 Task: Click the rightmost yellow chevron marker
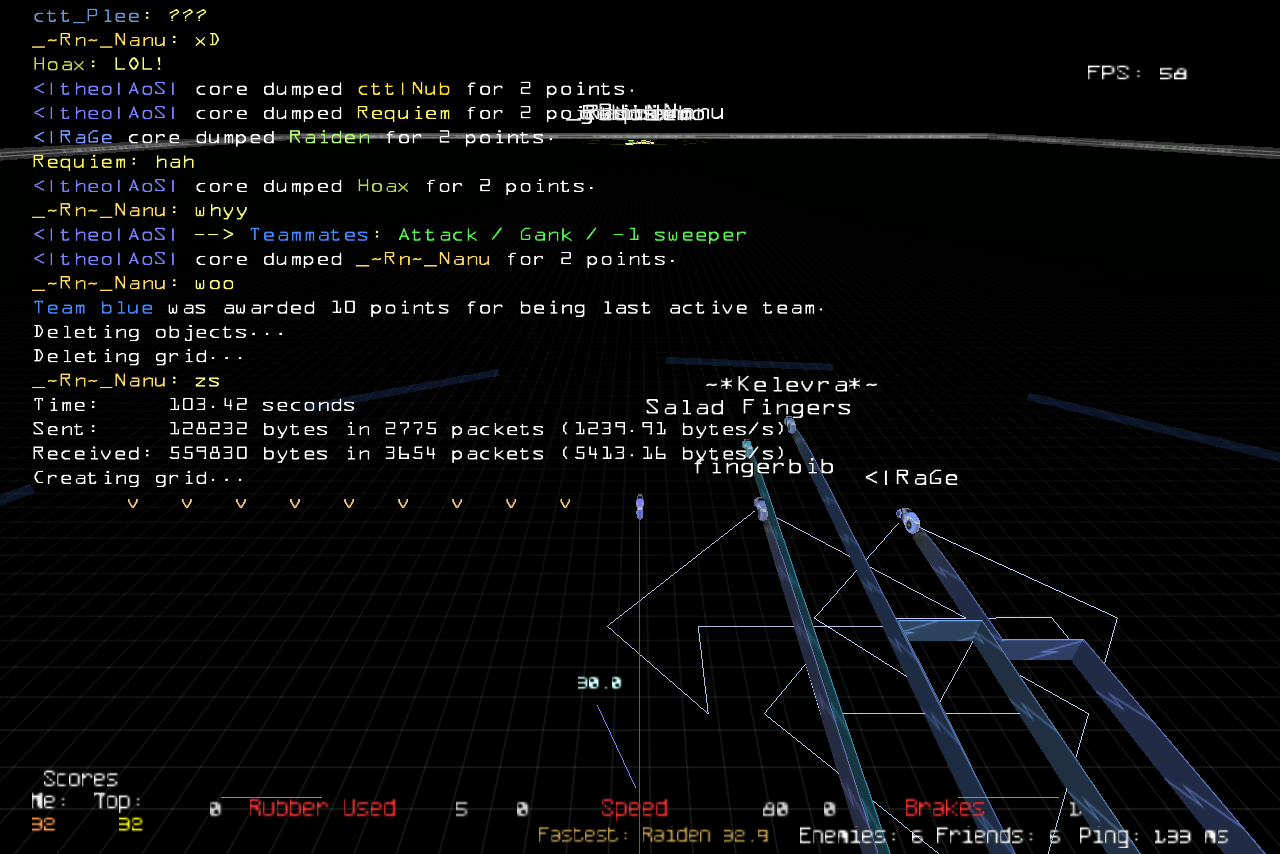(565, 503)
